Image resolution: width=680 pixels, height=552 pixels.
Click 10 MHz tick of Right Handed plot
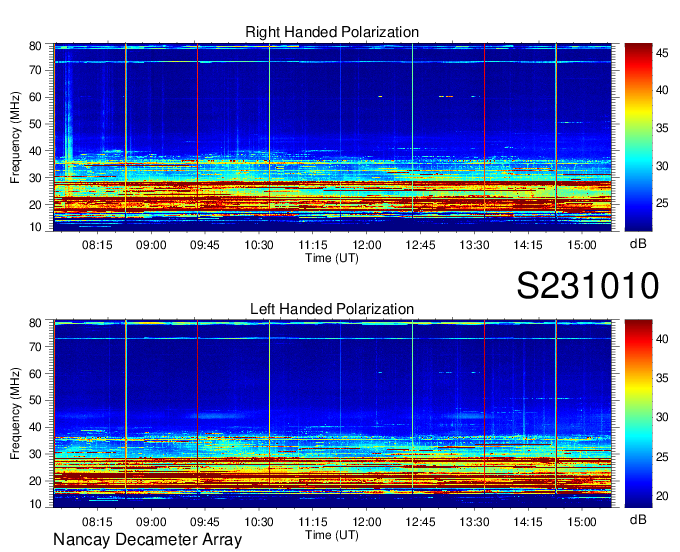(35, 227)
